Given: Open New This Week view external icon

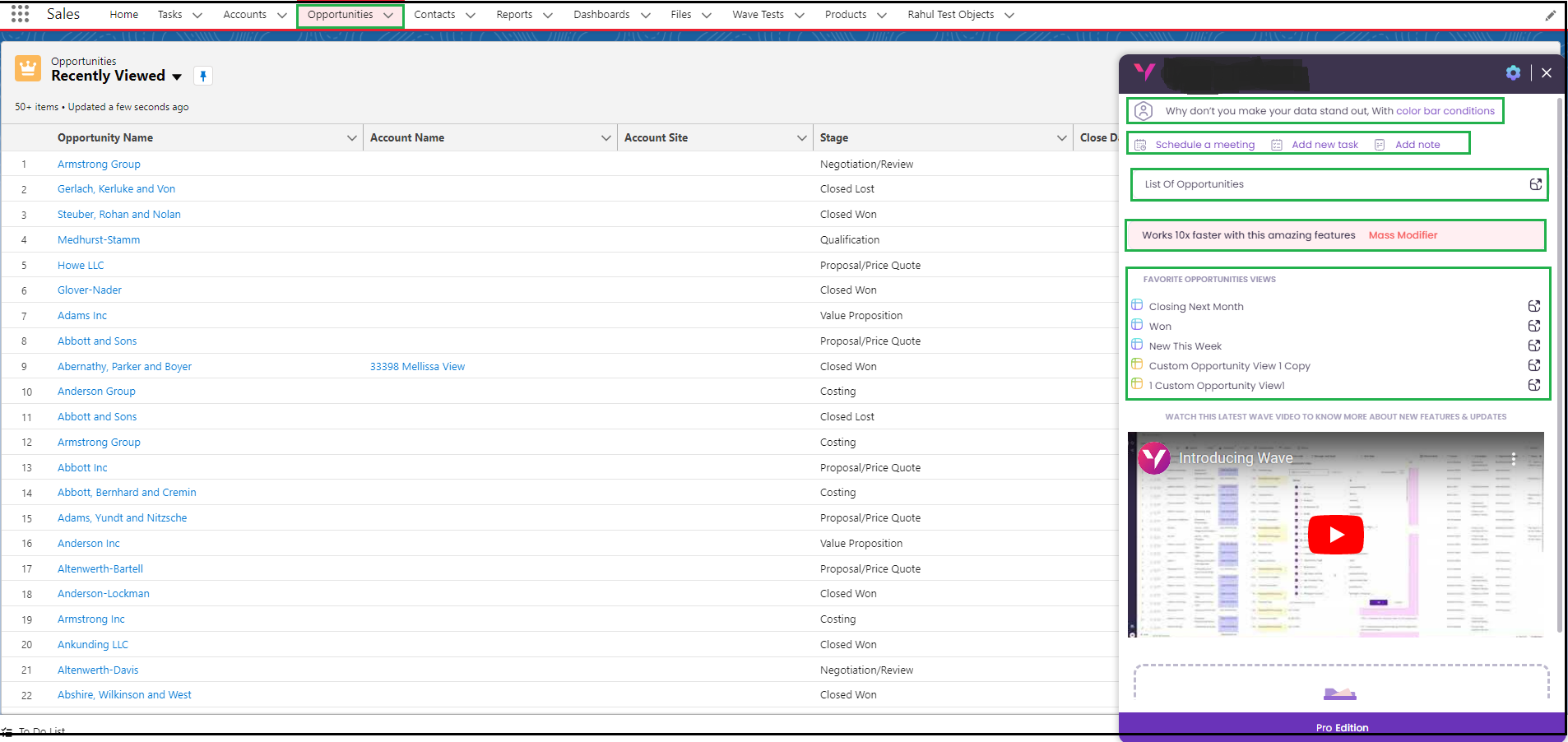Looking at the screenshot, I should pyautogui.click(x=1534, y=345).
